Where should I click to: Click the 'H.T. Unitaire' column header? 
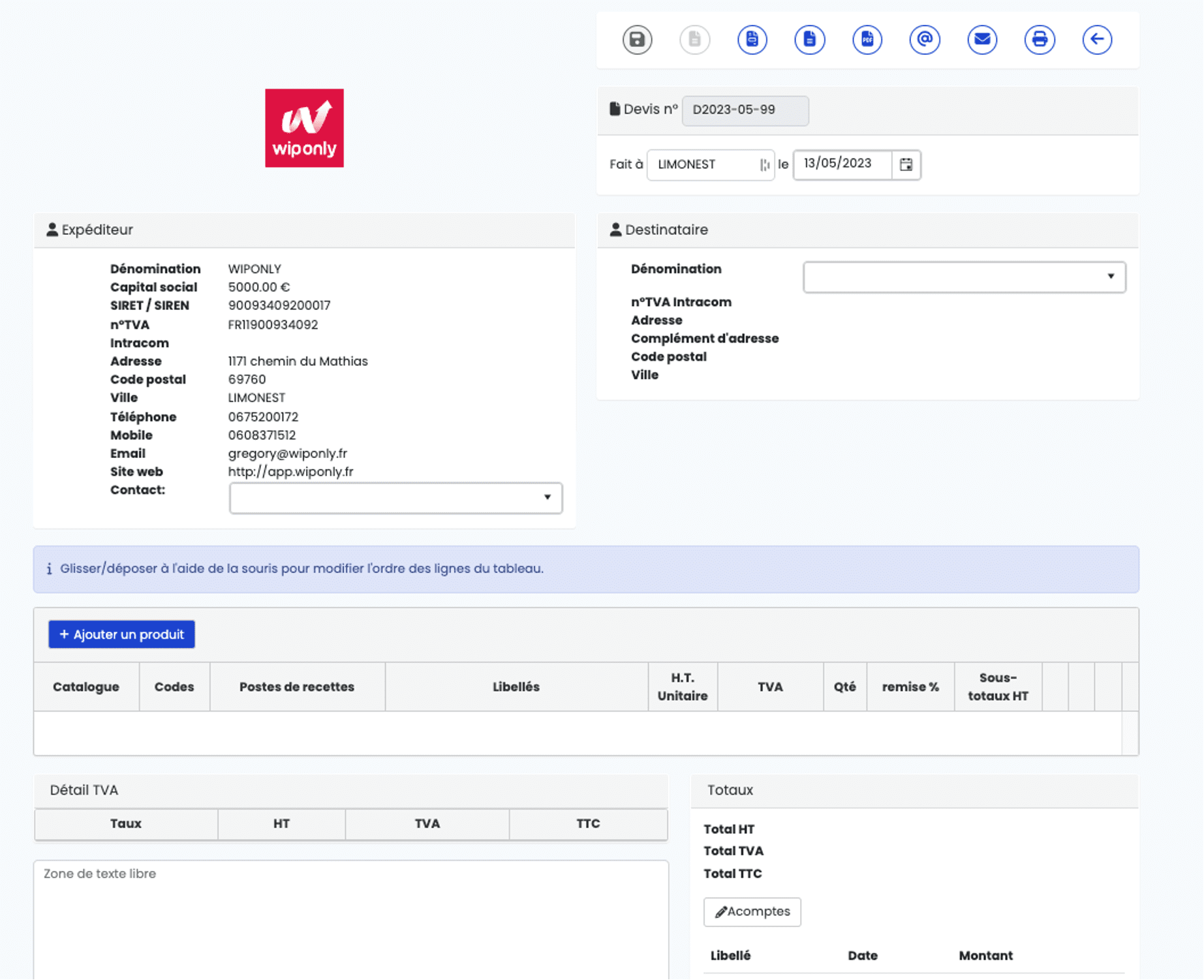pos(683,686)
